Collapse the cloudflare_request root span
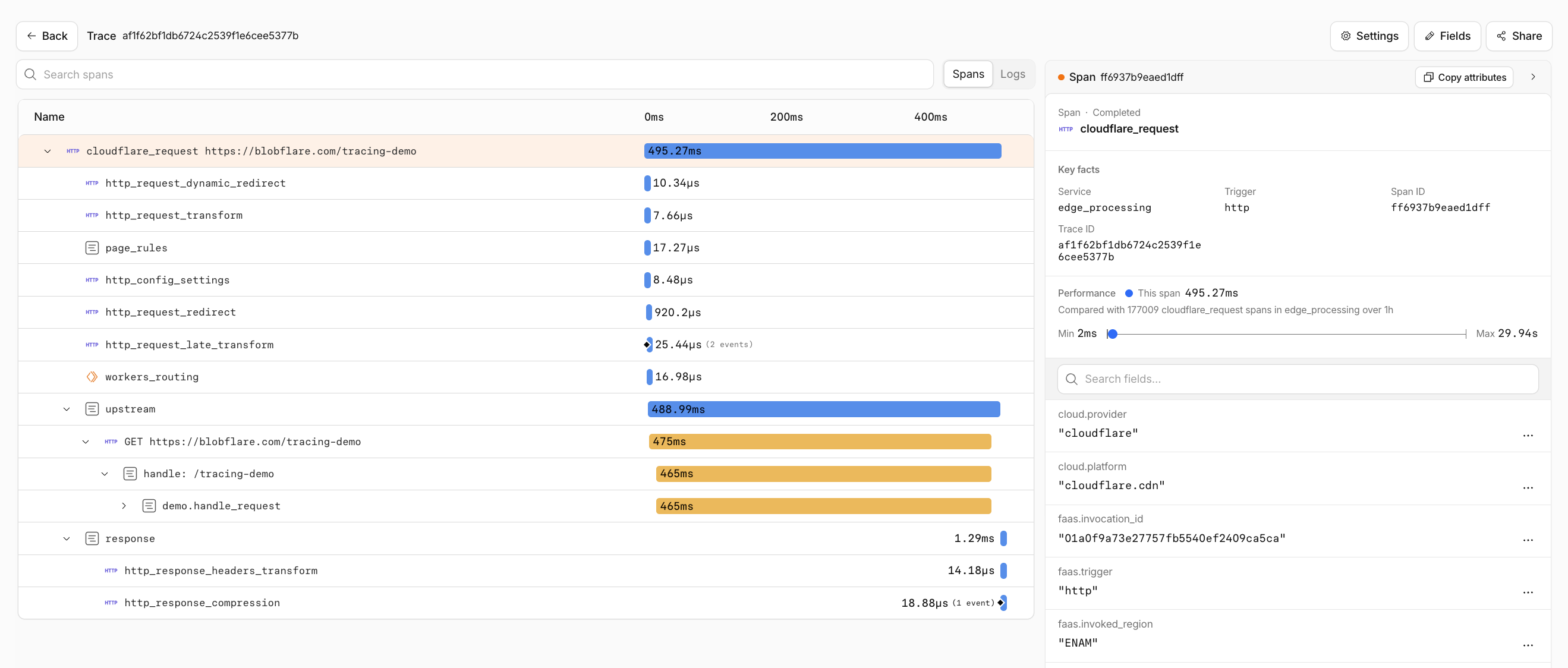Viewport: 1568px width, 668px height. 48,152
